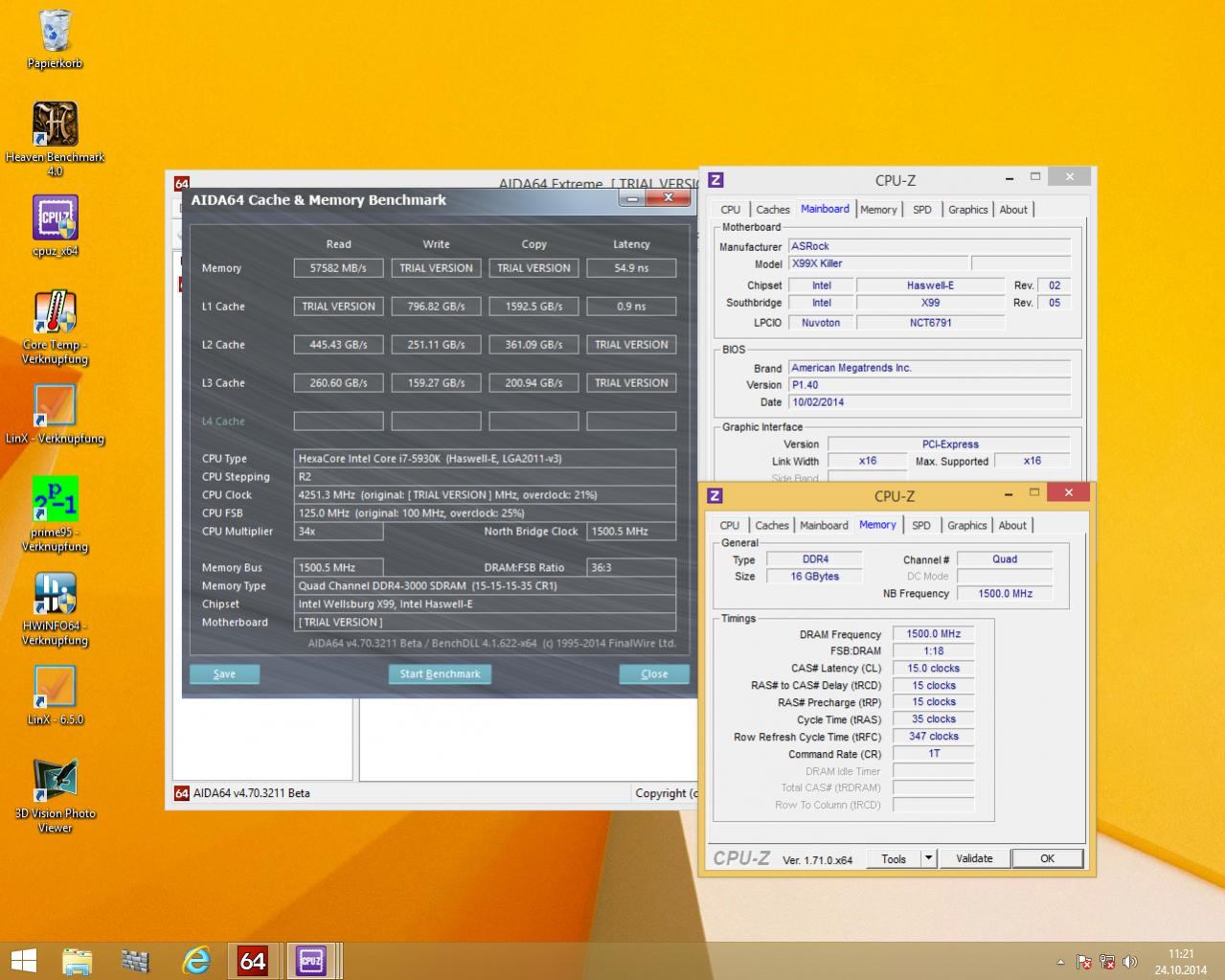Click the Southbridge X99 value

[930, 303]
